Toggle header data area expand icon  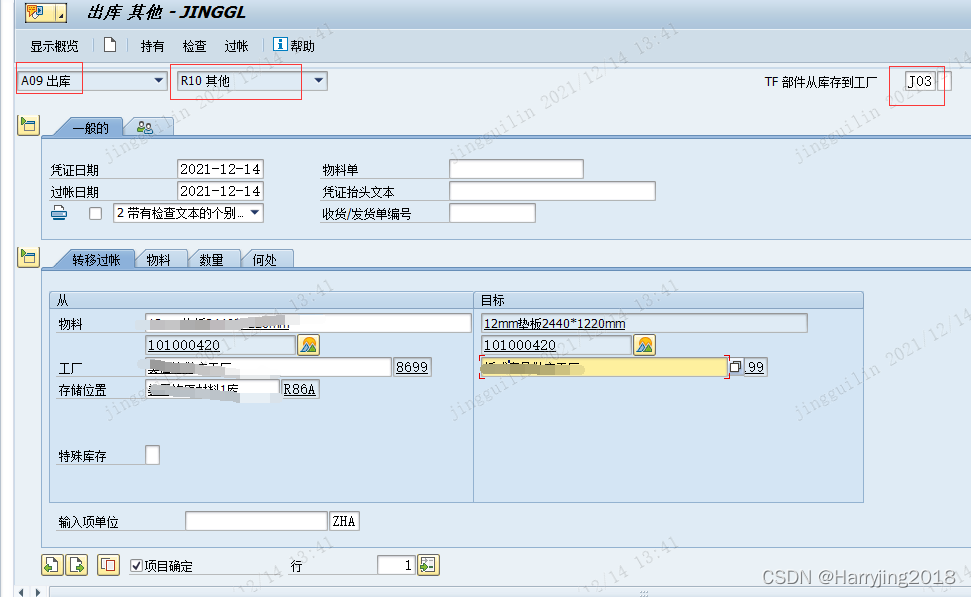[28, 126]
